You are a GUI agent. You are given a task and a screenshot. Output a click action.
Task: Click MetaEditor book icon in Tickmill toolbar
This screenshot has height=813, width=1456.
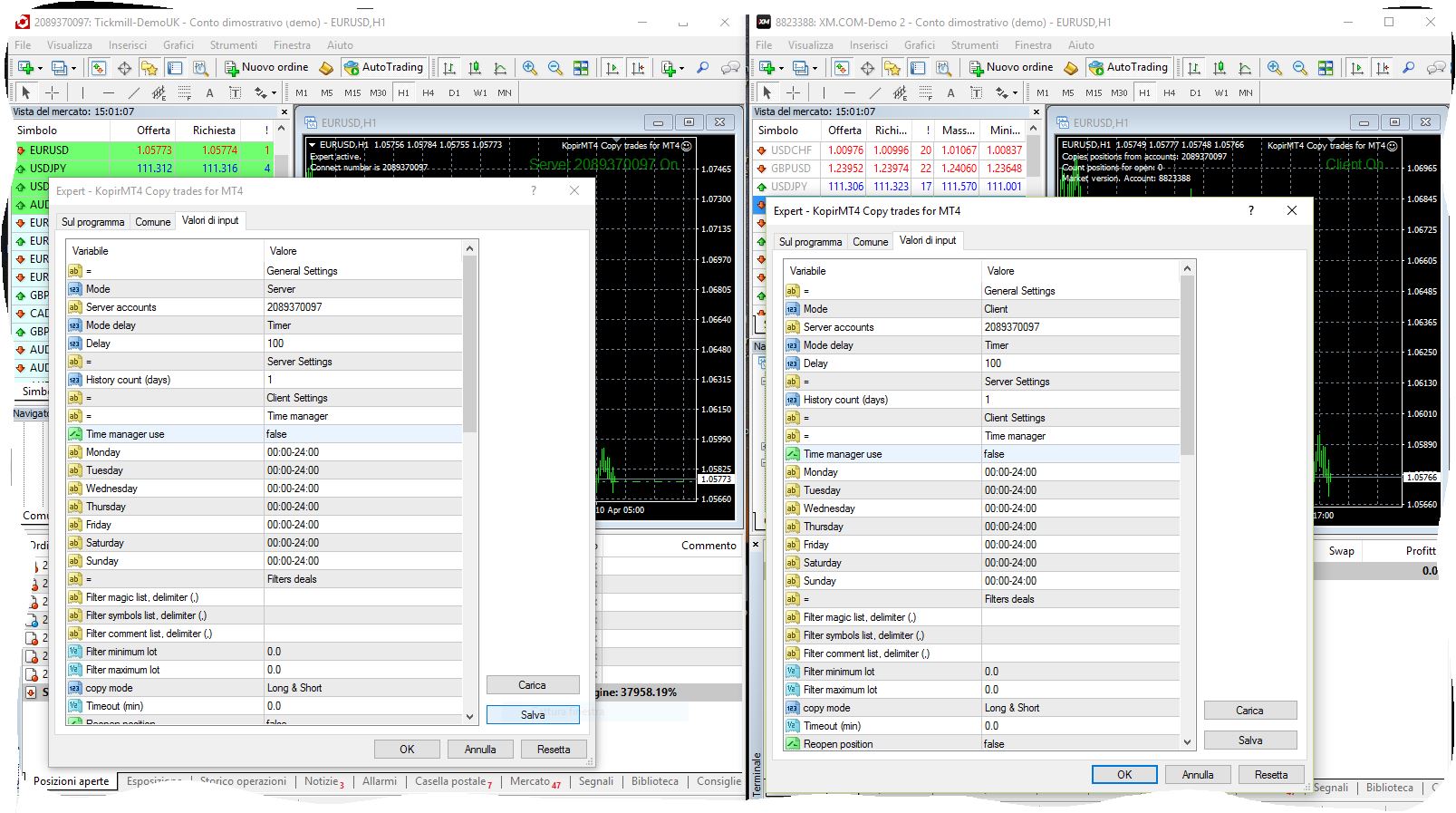tap(326, 68)
